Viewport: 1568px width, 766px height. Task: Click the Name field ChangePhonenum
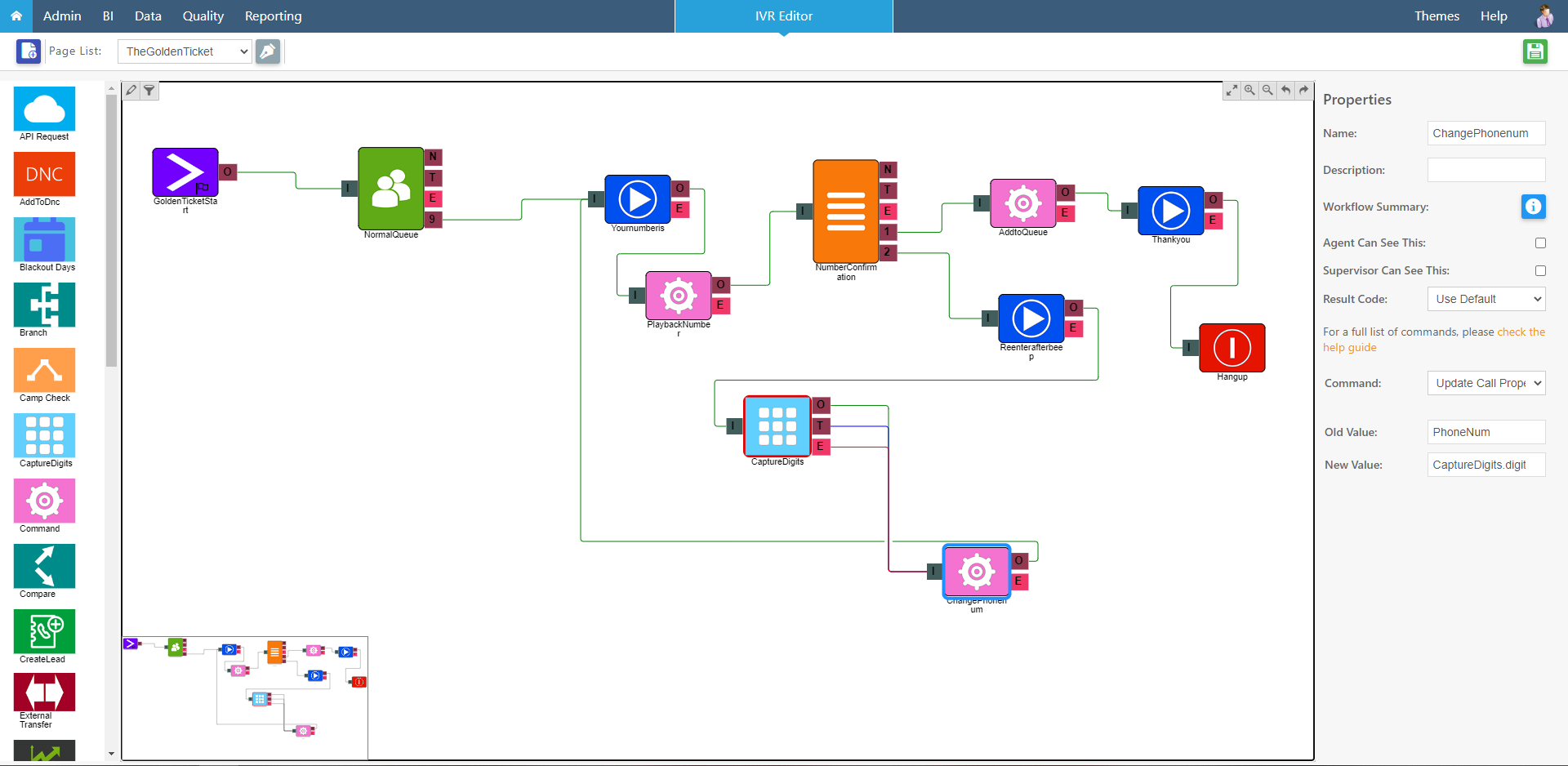pyautogui.click(x=1486, y=133)
